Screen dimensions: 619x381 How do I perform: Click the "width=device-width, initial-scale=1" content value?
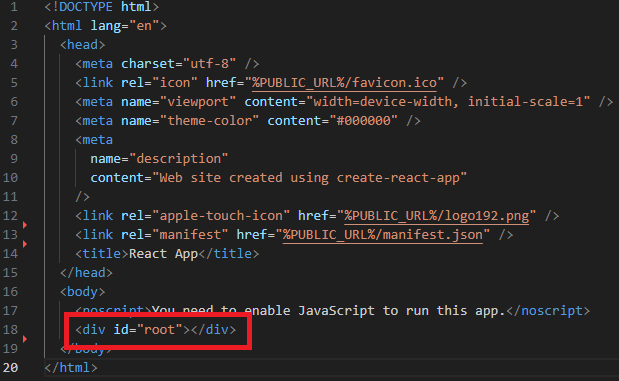click(448, 102)
